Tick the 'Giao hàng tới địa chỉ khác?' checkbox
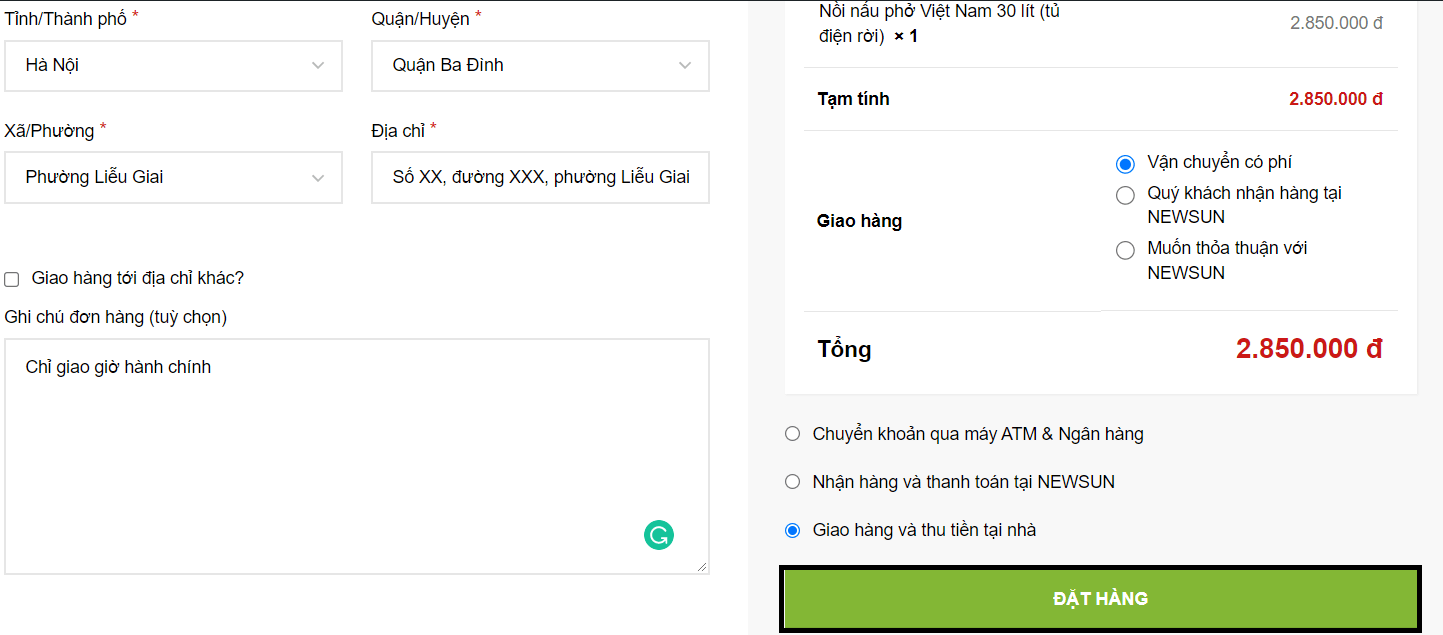Screen dimensions: 1443x635 point(12,279)
